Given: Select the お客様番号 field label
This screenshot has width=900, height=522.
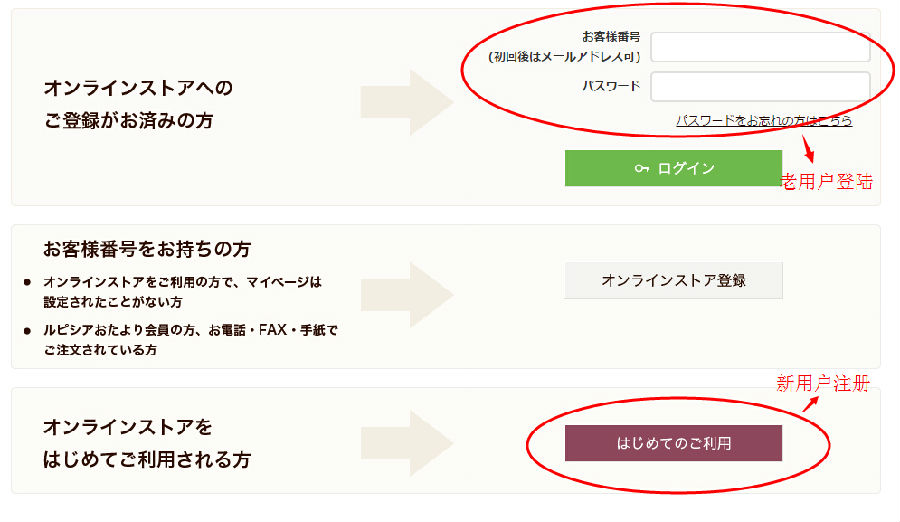Looking at the screenshot, I should tap(610, 37).
